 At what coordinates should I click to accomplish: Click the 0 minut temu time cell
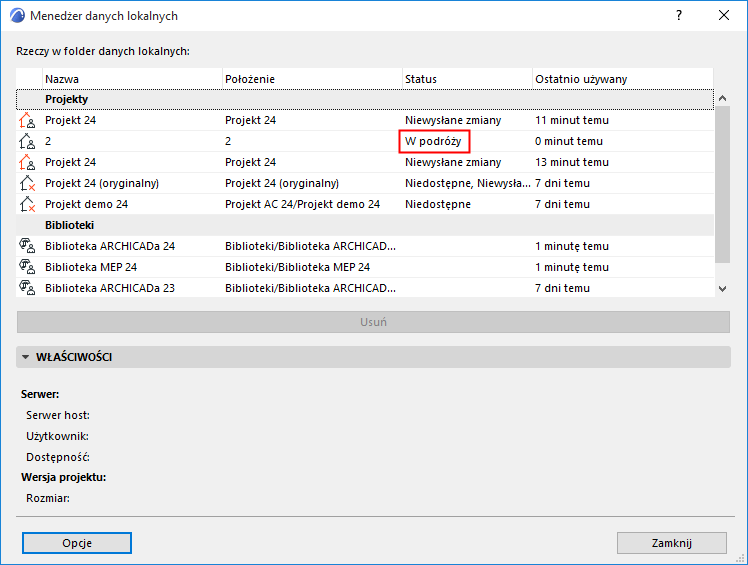click(569, 141)
